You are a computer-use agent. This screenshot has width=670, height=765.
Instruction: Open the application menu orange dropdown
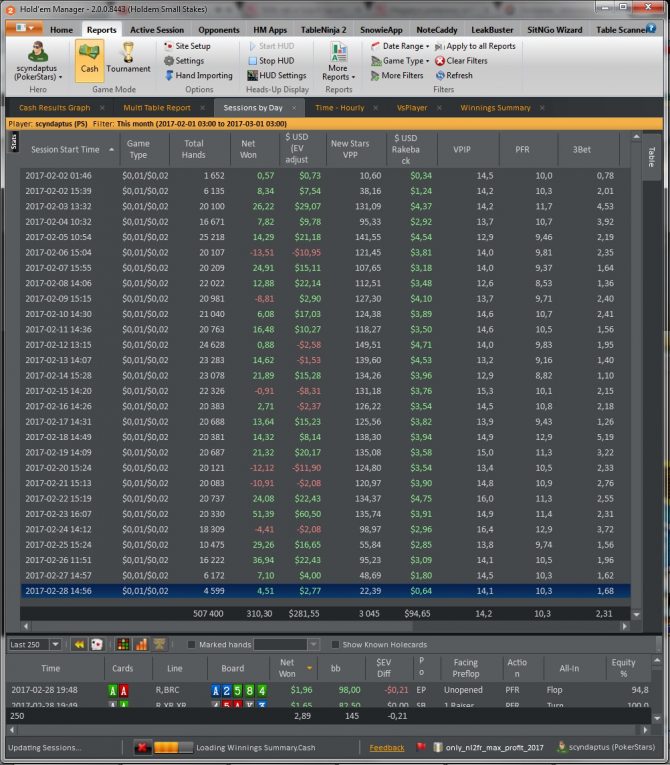pyautogui.click(x=24, y=28)
